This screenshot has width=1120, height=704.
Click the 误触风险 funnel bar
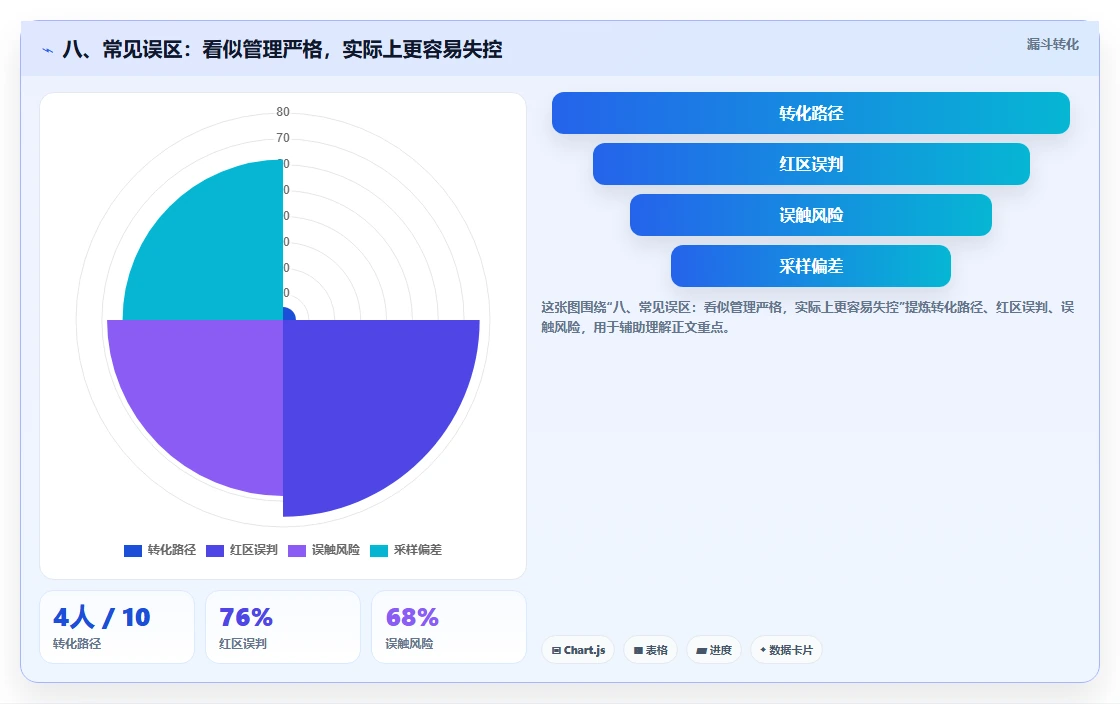(x=811, y=215)
